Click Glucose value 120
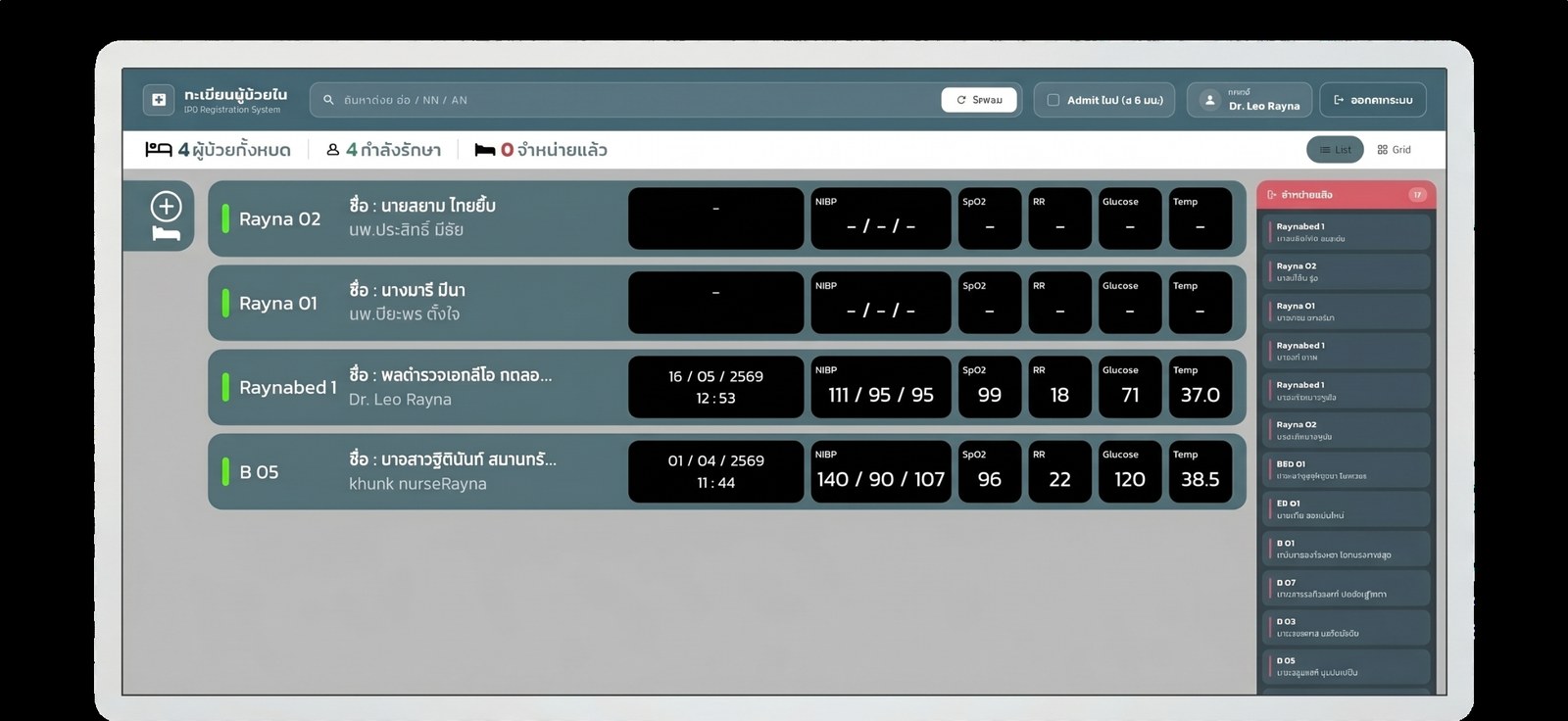Screen dimensions: 1568x721 tap(1130, 479)
